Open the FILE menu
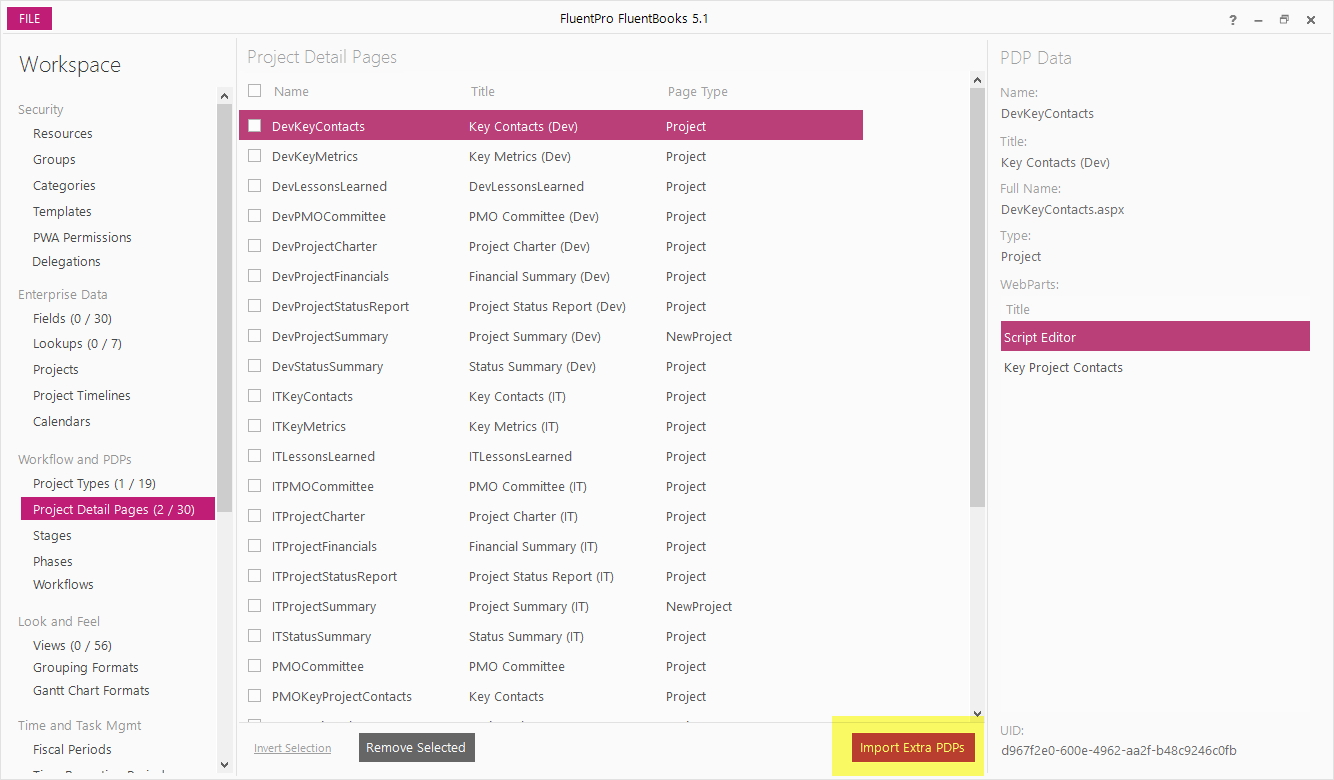The image size is (1334, 780). point(28,18)
